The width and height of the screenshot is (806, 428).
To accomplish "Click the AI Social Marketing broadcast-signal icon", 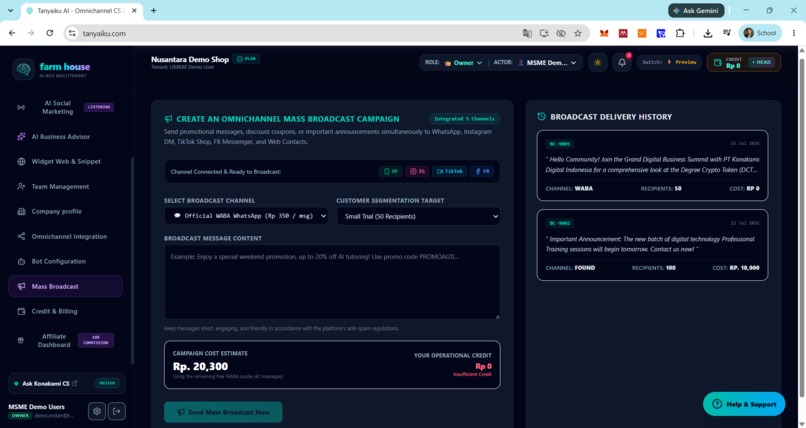I will (x=21, y=107).
